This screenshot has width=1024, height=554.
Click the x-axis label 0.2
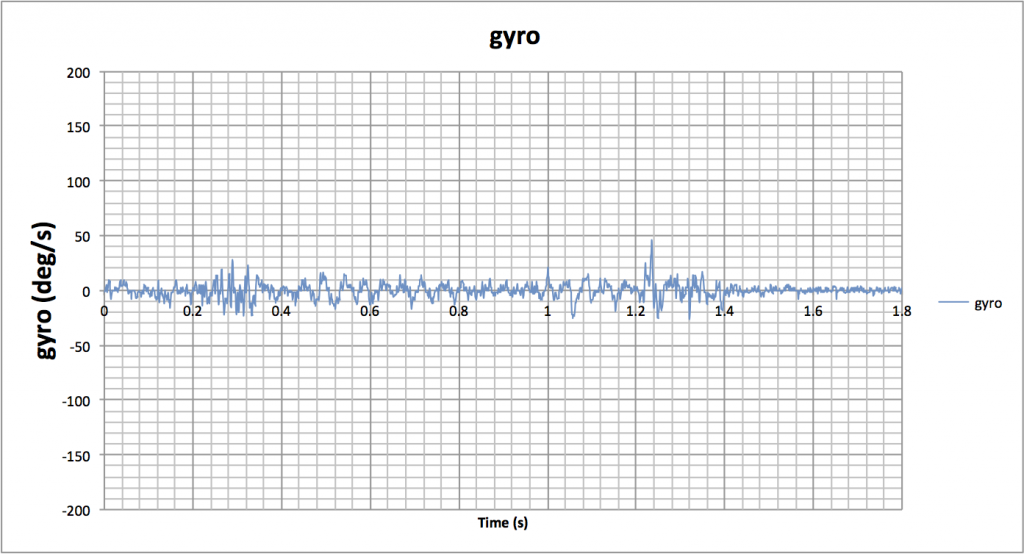click(193, 312)
